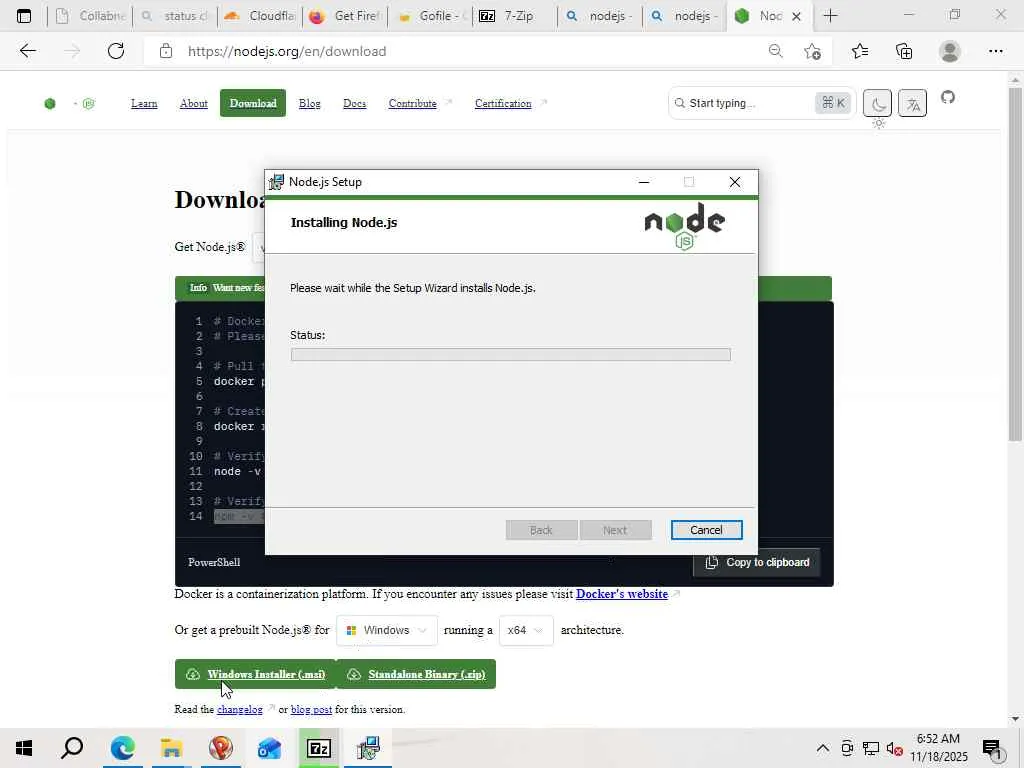Open taskbar Search magnifier
The height and width of the screenshot is (768, 1024).
point(72,748)
